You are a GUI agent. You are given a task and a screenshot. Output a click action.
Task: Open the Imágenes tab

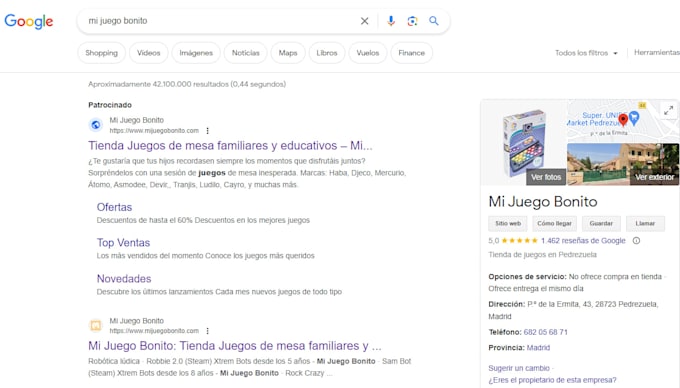[196, 53]
